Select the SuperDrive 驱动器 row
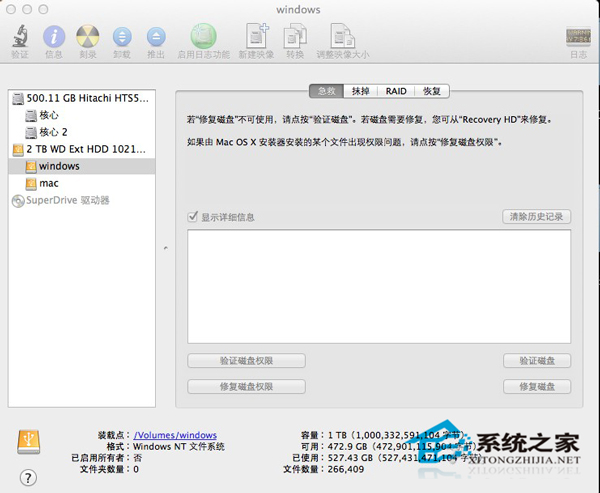This screenshot has width=600, height=493. tap(82, 201)
